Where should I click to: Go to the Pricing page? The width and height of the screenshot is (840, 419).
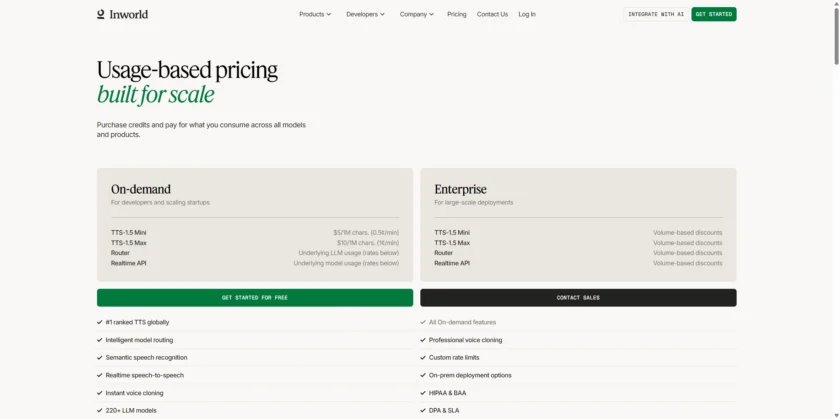tap(457, 14)
